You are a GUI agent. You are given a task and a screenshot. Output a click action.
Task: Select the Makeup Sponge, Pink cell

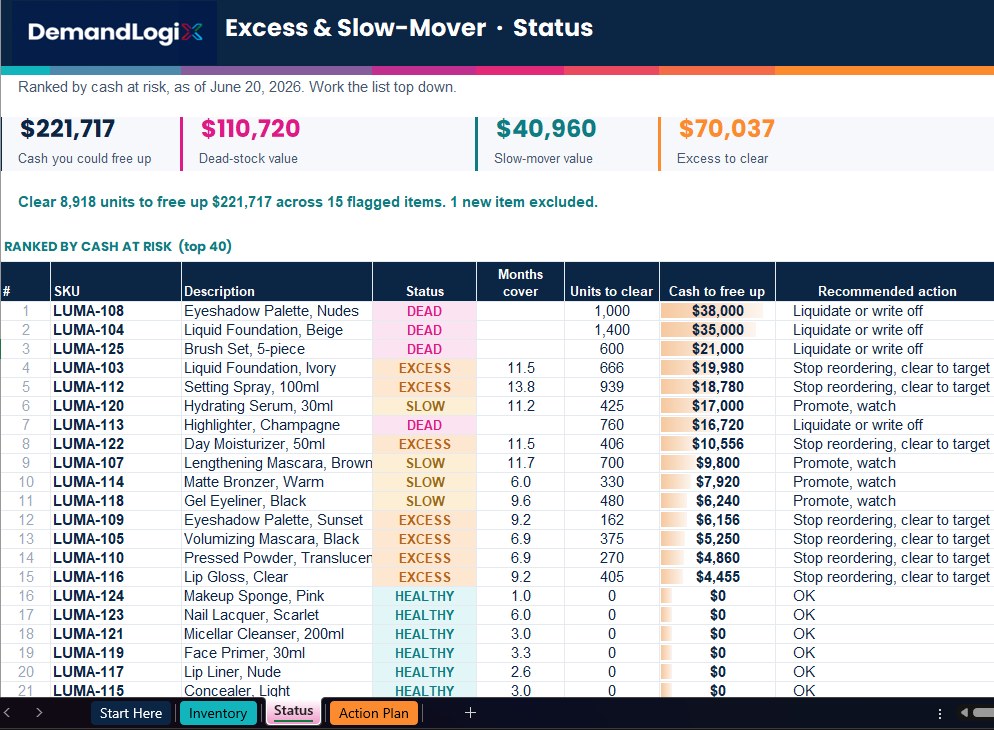277,596
